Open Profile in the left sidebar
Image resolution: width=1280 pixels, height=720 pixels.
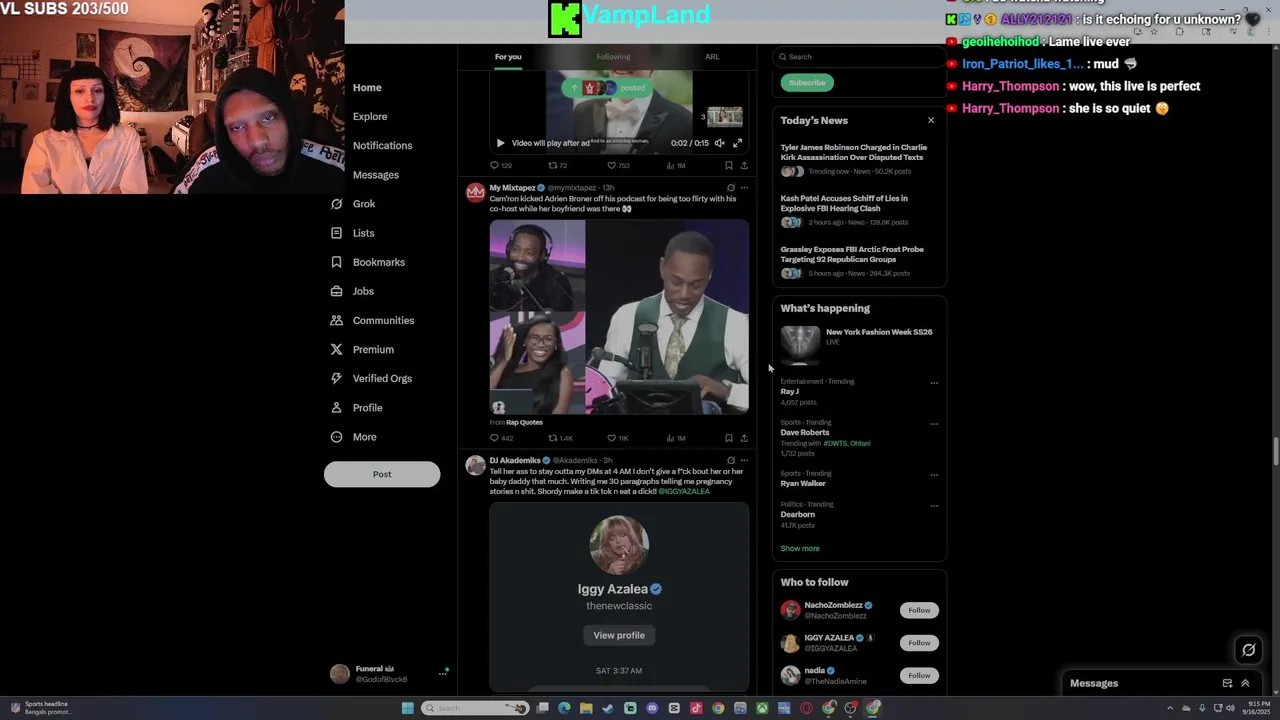356,408
